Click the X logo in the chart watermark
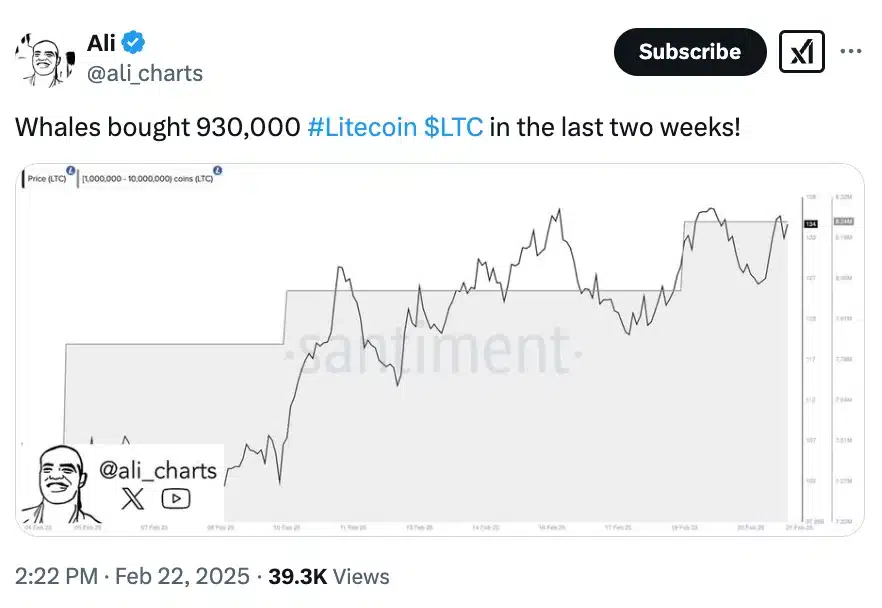The height and width of the screenshot is (608, 882). point(132,497)
